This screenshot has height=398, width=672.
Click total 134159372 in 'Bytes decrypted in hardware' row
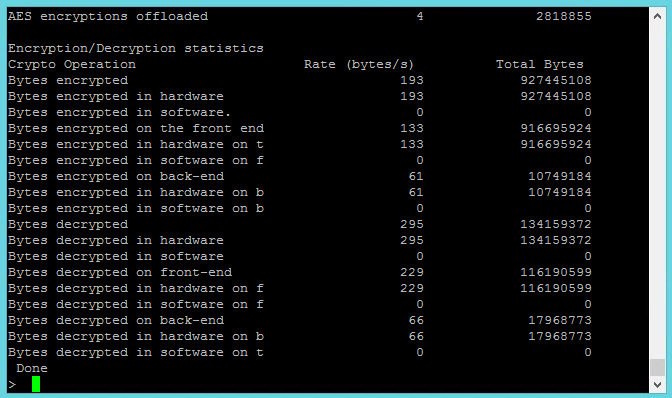coord(556,240)
